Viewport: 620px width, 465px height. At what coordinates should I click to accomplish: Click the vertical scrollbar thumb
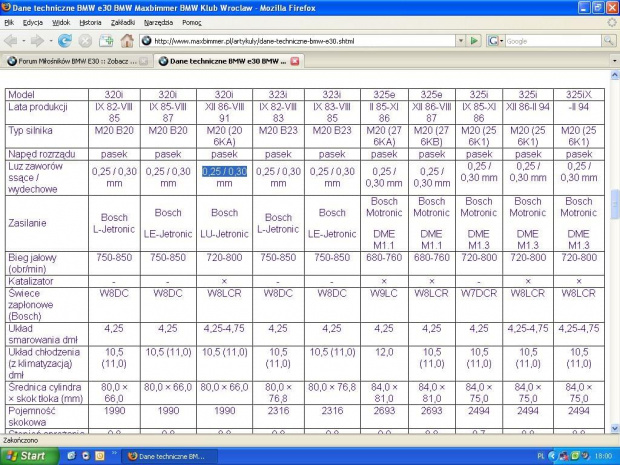pyautogui.click(x=615, y=204)
